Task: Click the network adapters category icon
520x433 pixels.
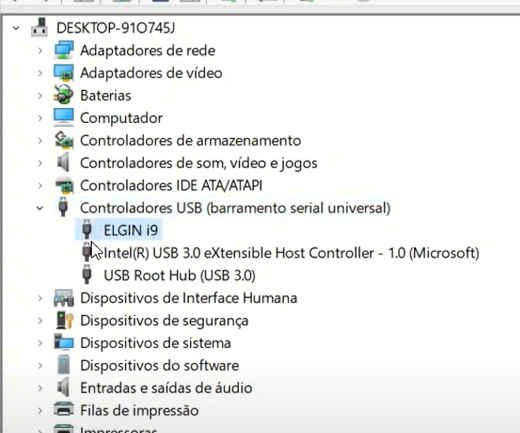Action: tap(63, 50)
